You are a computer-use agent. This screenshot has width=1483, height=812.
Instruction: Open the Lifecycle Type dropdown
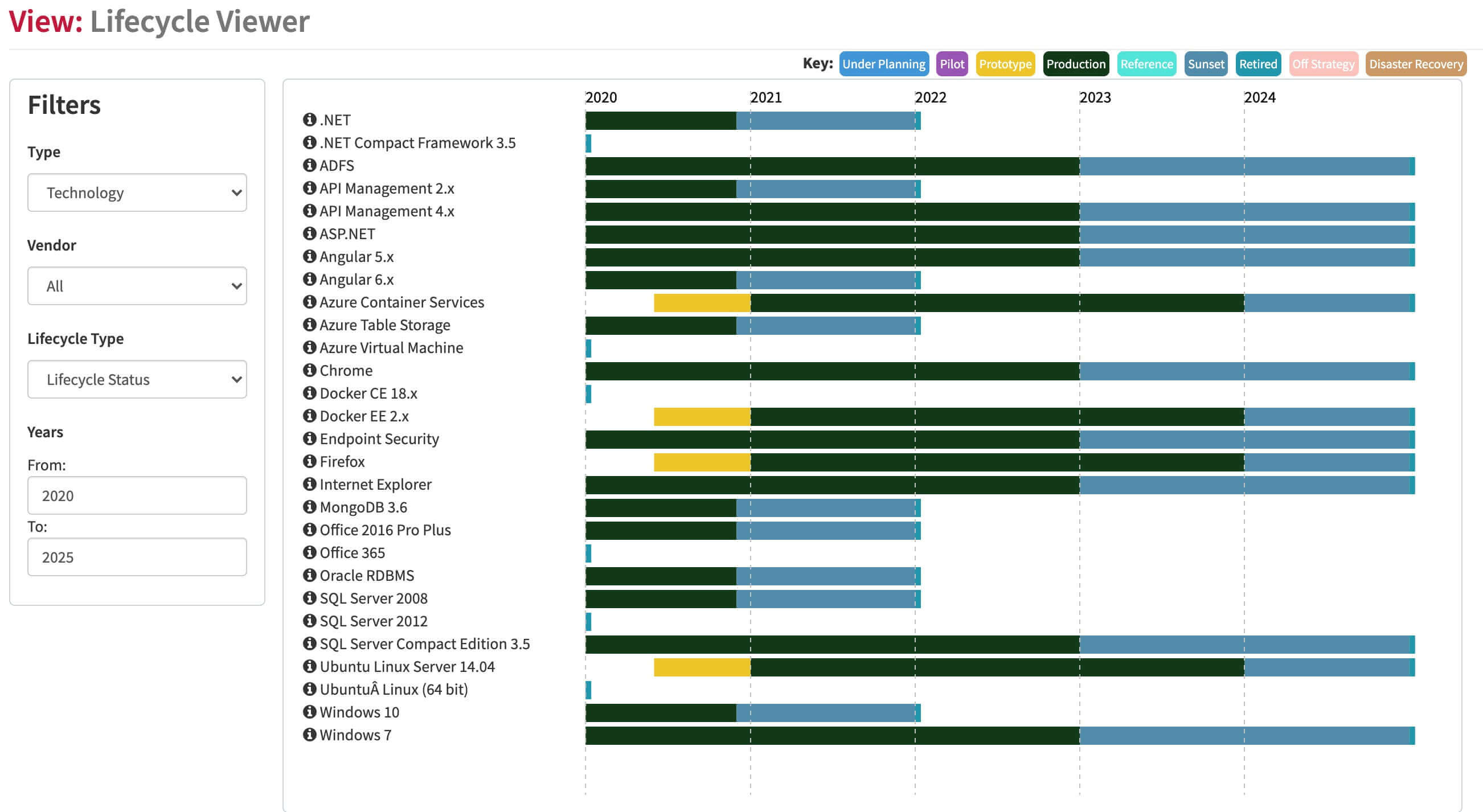pyautogui.click(x=137, y=379)
